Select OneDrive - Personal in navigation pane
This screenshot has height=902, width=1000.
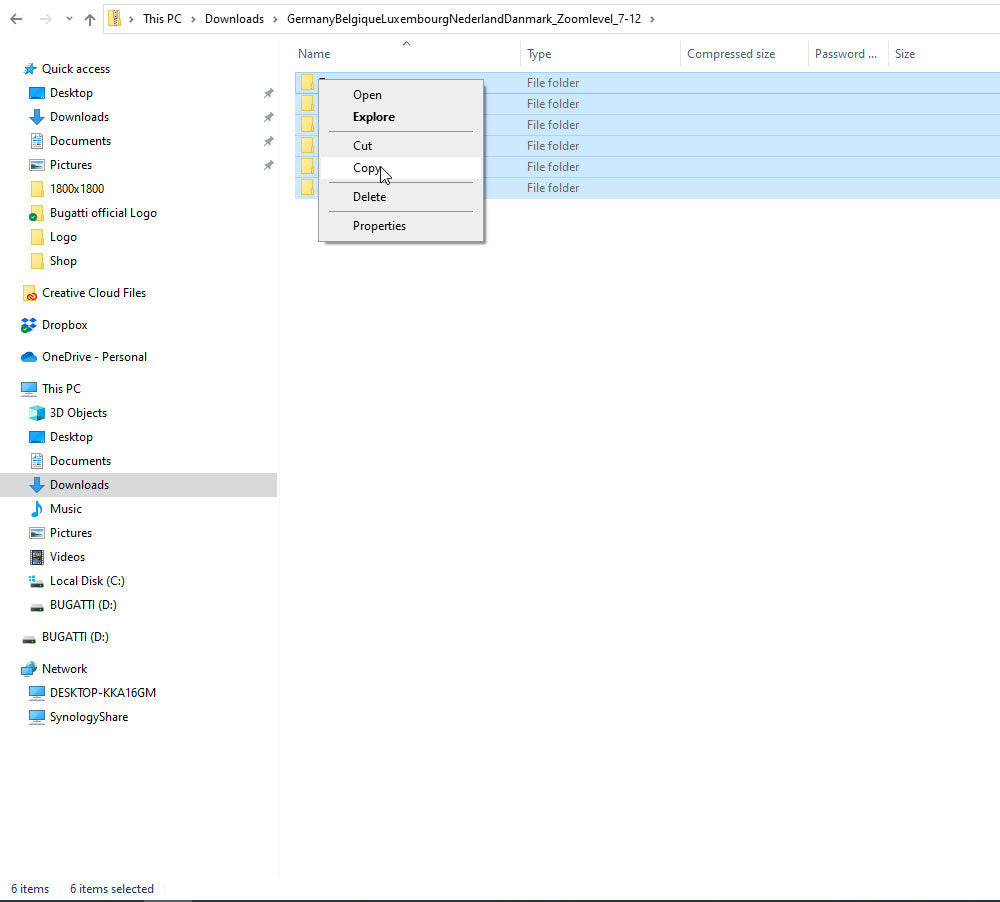[x=94, y=357]
